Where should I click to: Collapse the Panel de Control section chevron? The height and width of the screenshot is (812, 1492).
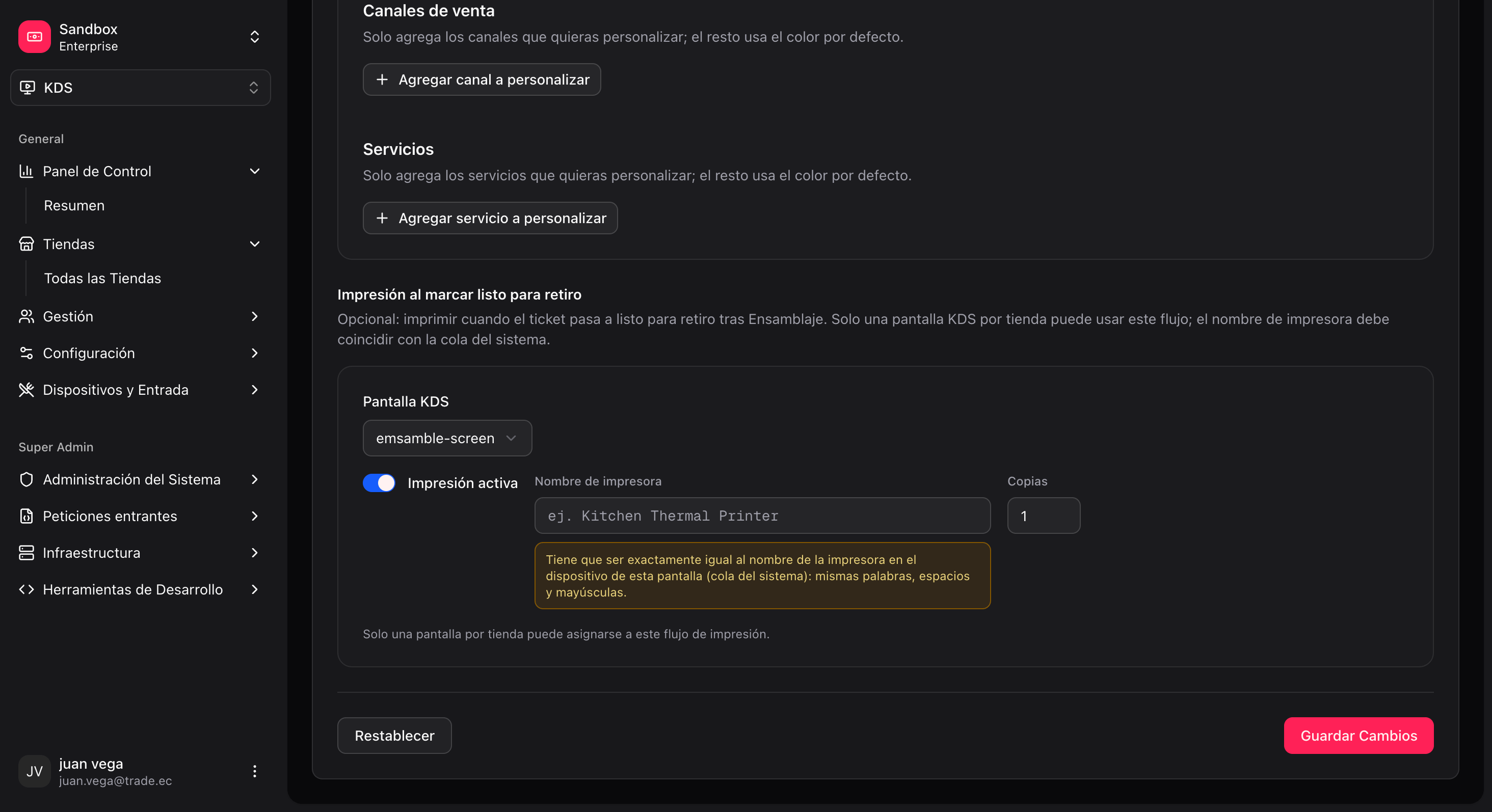[254, 171]
